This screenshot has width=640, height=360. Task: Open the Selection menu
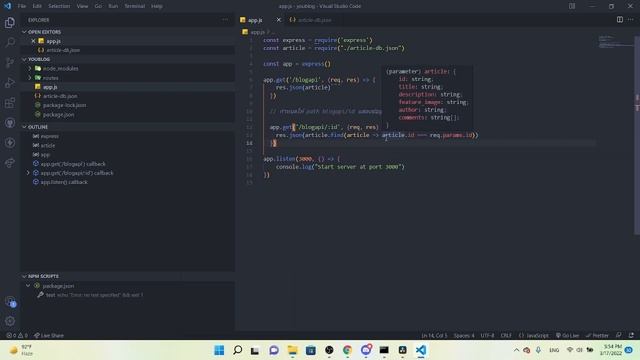pyautogui.click(x=59, y=6)
